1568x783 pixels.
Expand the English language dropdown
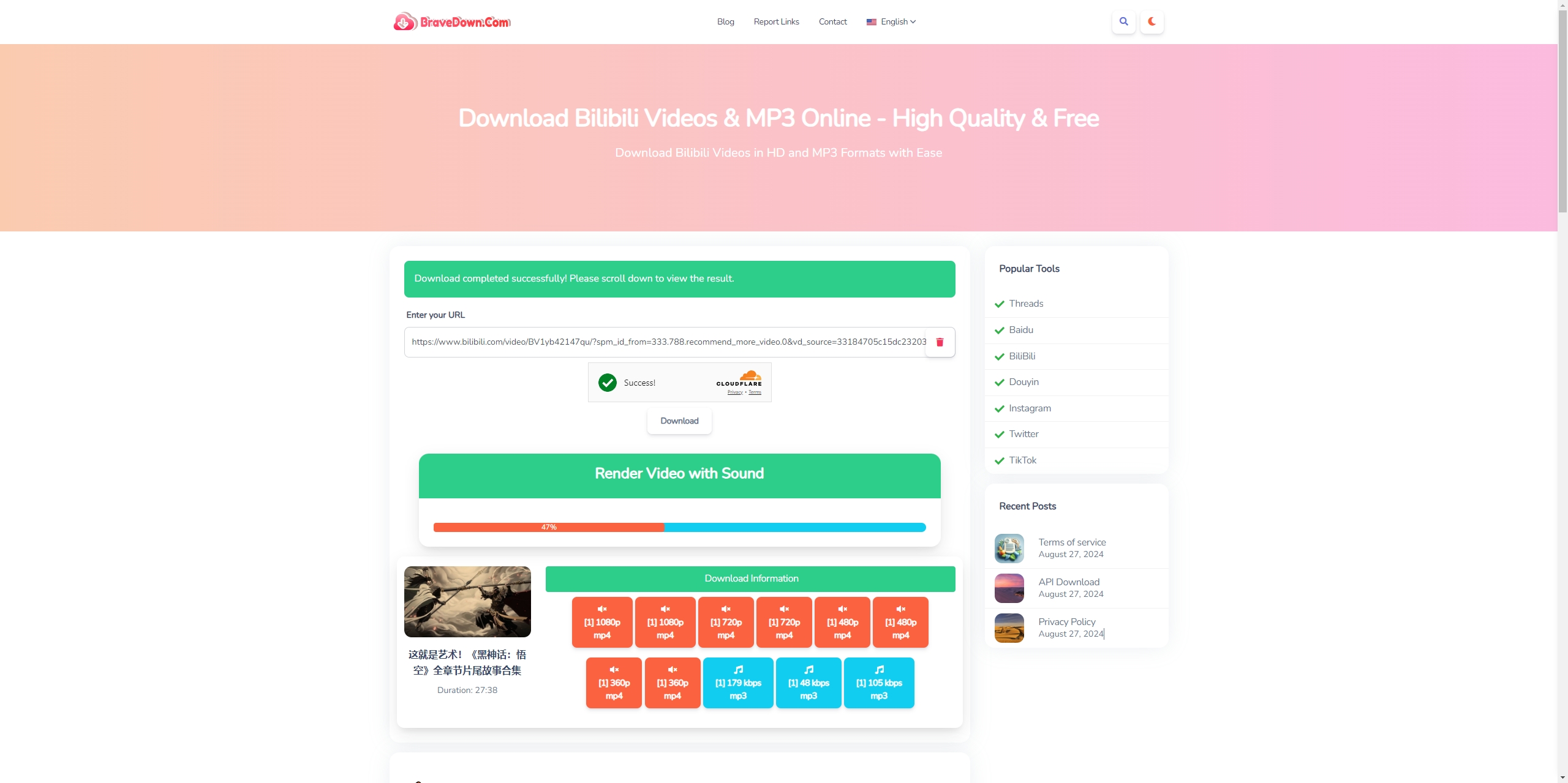pos(891,21)
